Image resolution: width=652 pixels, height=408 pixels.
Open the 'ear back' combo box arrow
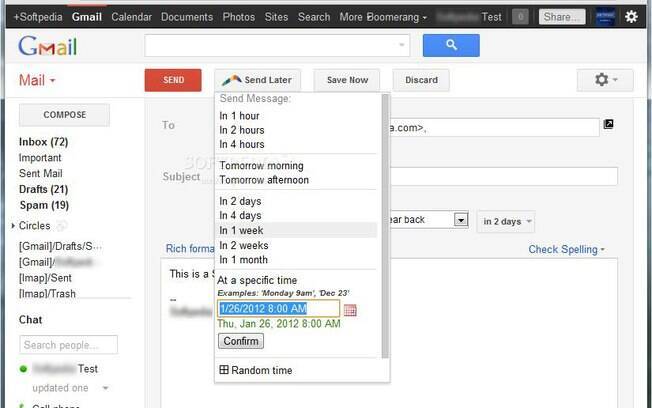click(461, 219)
